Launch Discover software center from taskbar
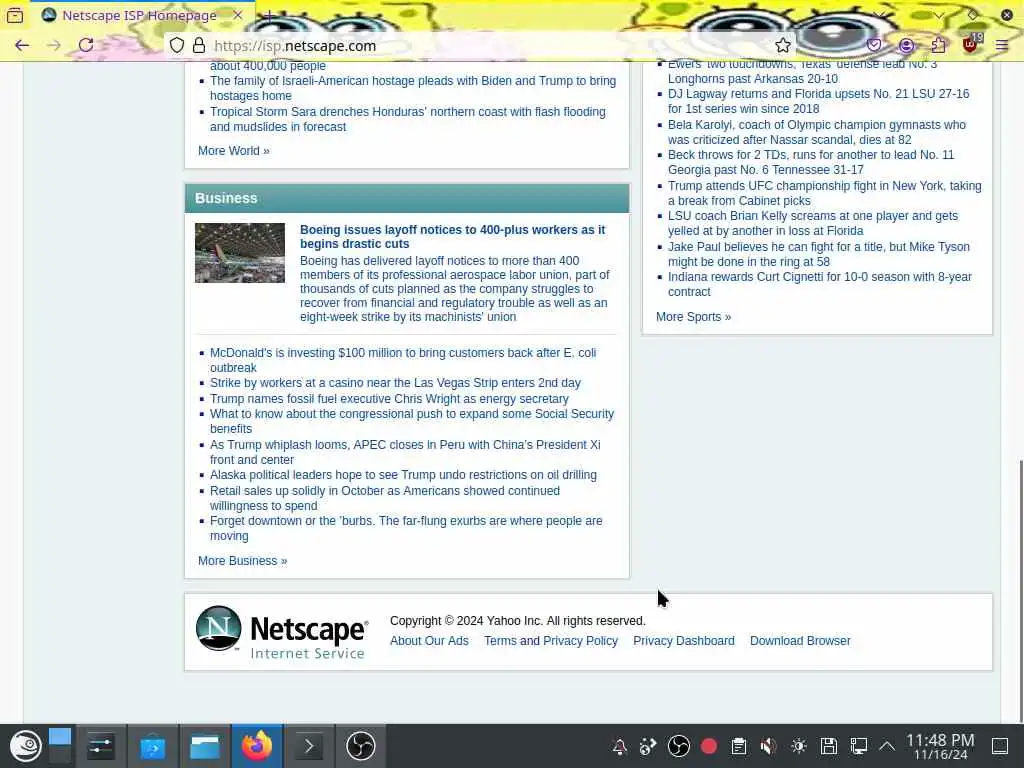This screenshot has height=768, width=1024. (x=153, y=746)
